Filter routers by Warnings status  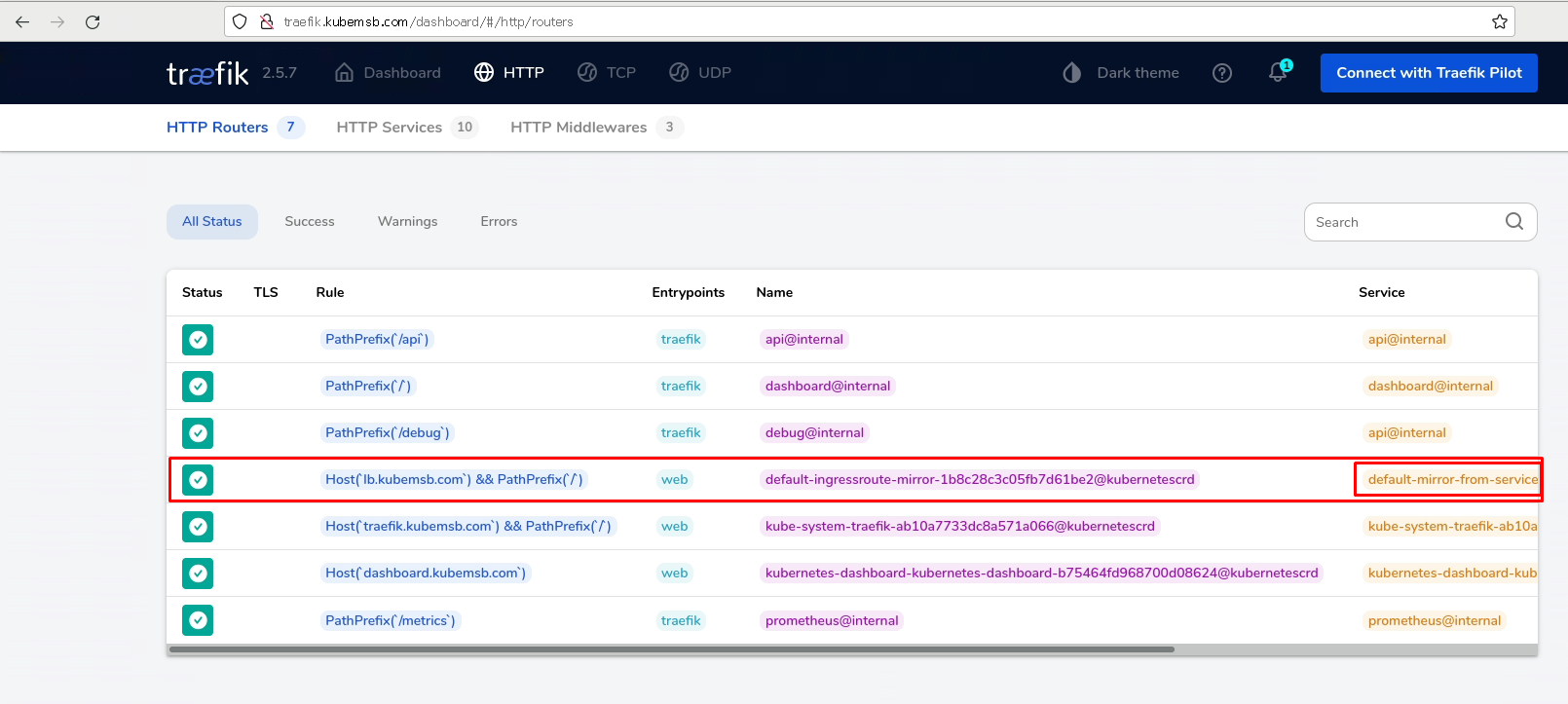click(407, 222)
